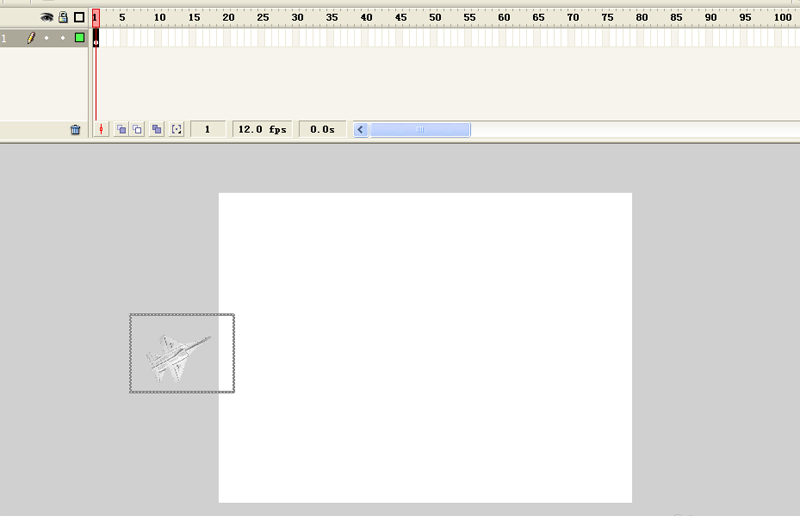Toggle layer 1 visibility dot
Viewport: 800px width, 516px height.
point(47,38)
